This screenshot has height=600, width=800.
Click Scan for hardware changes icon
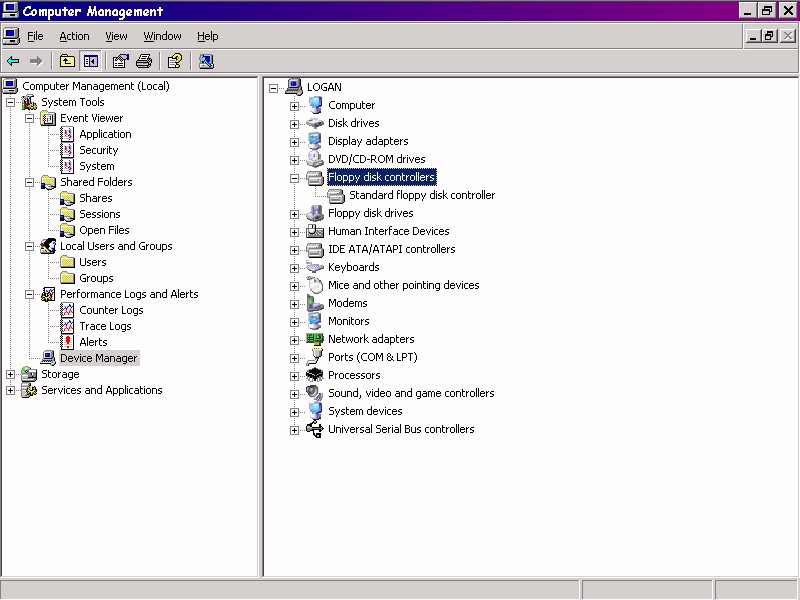tap(206, 62)
